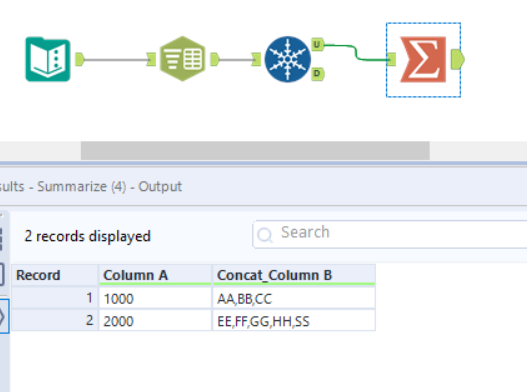Image resolution: width=527 pixels, height=392 pixels.
Task: Select the Unique tool with snowflake icon
Action: click(287, 59)
